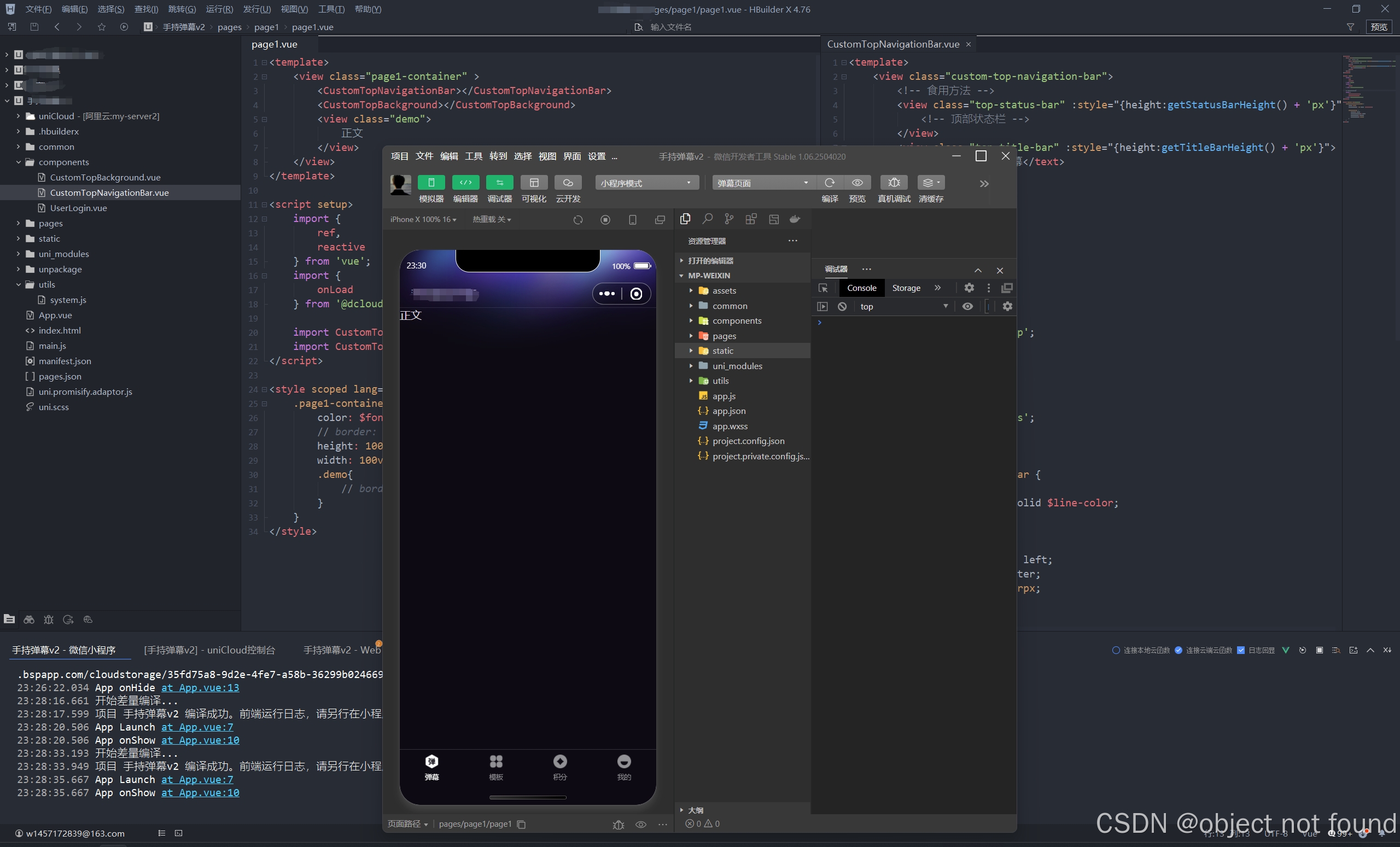Open the iPhone X 100% device dropdown
1400x847 pixels.
423,219
